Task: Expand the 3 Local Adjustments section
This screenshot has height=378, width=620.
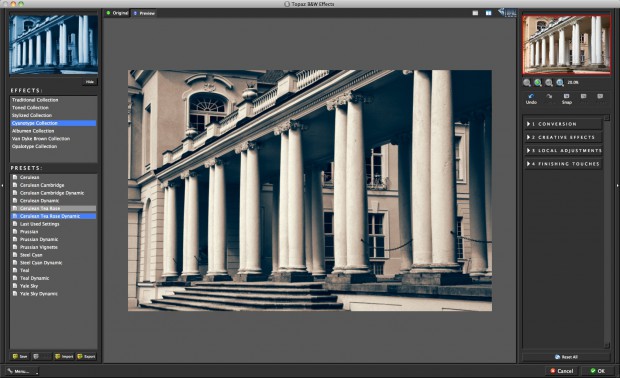Action: [x=564, y=151]
